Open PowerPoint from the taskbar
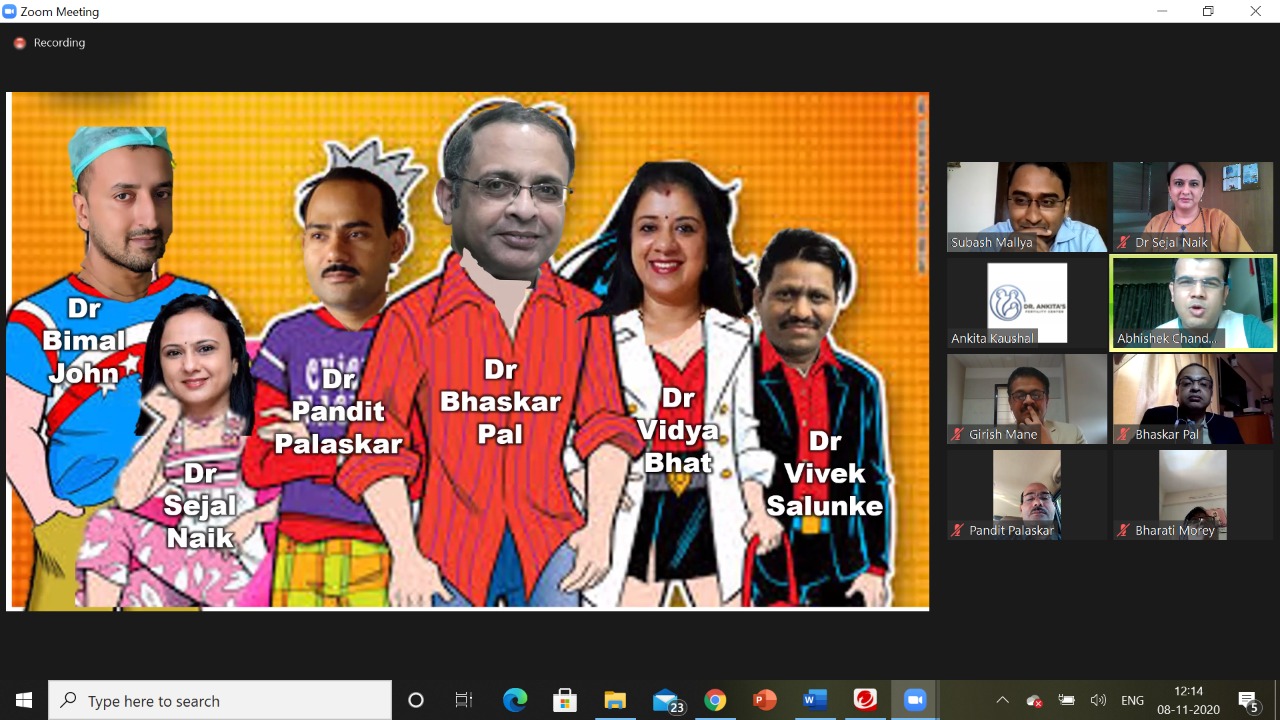Screen dimensions: 1280x720 pyautogui.click(x=765, y=700)
